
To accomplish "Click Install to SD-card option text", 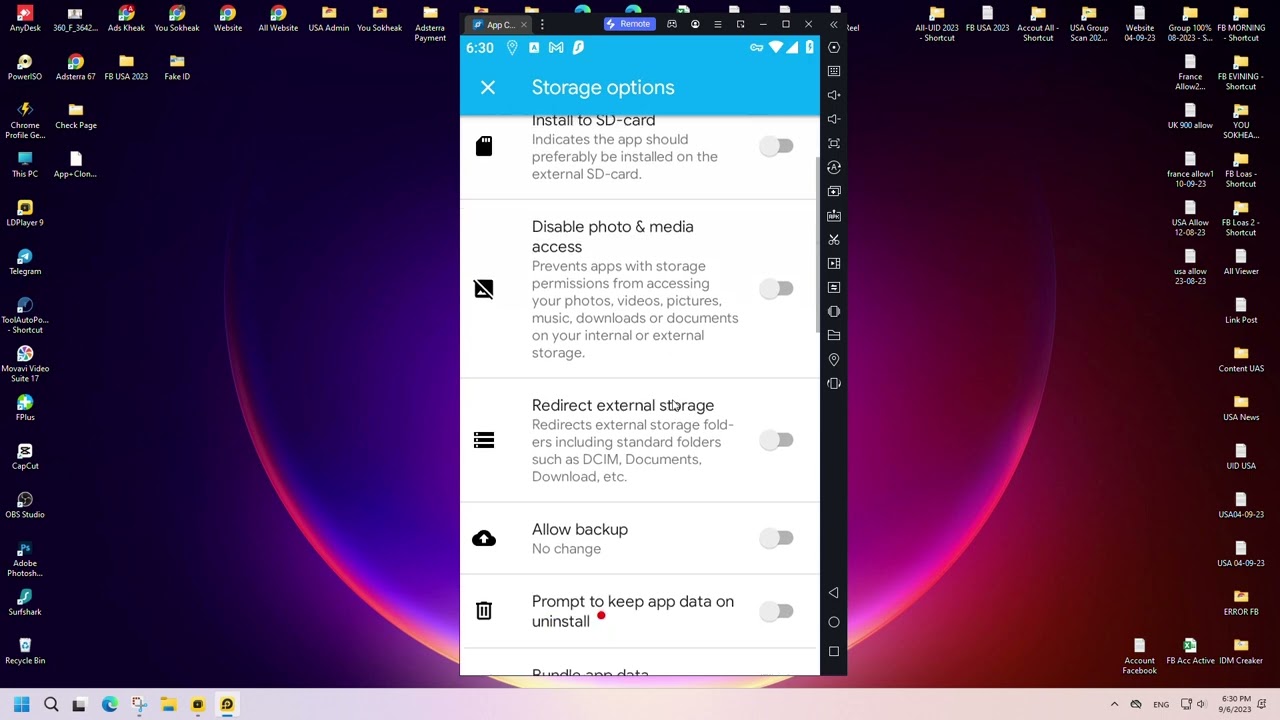I will point(593,120).
